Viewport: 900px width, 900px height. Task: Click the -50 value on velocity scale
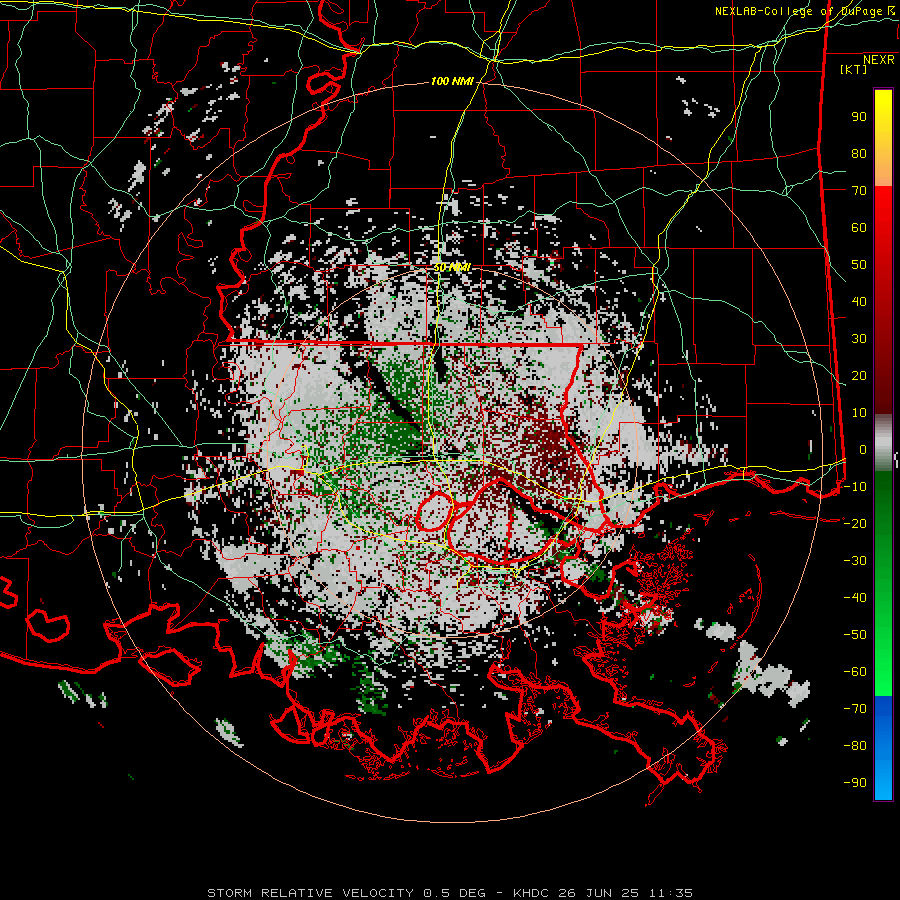(x=855, y=635)
